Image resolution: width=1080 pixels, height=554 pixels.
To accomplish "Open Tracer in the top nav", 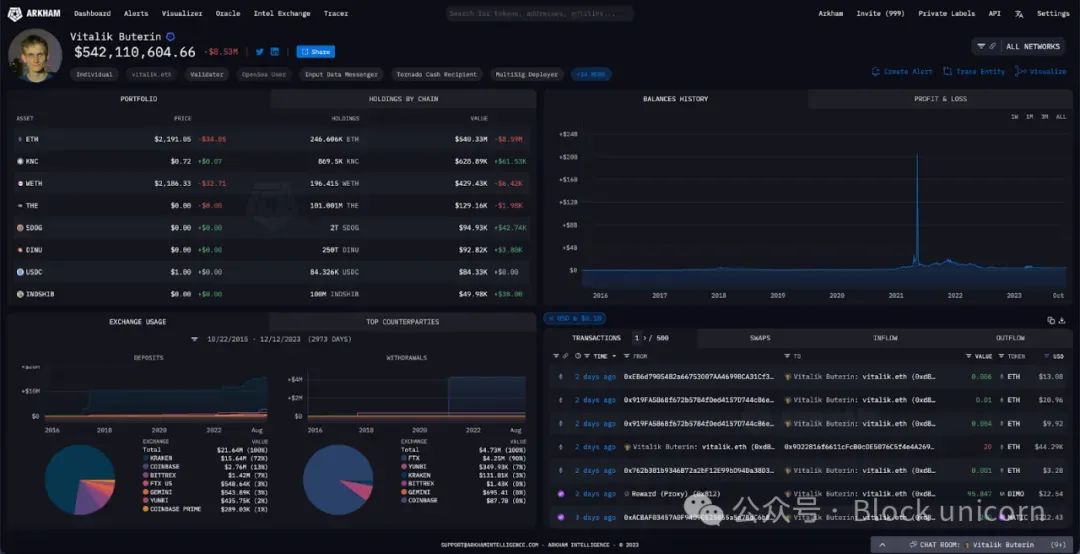I will click(335, 14).
